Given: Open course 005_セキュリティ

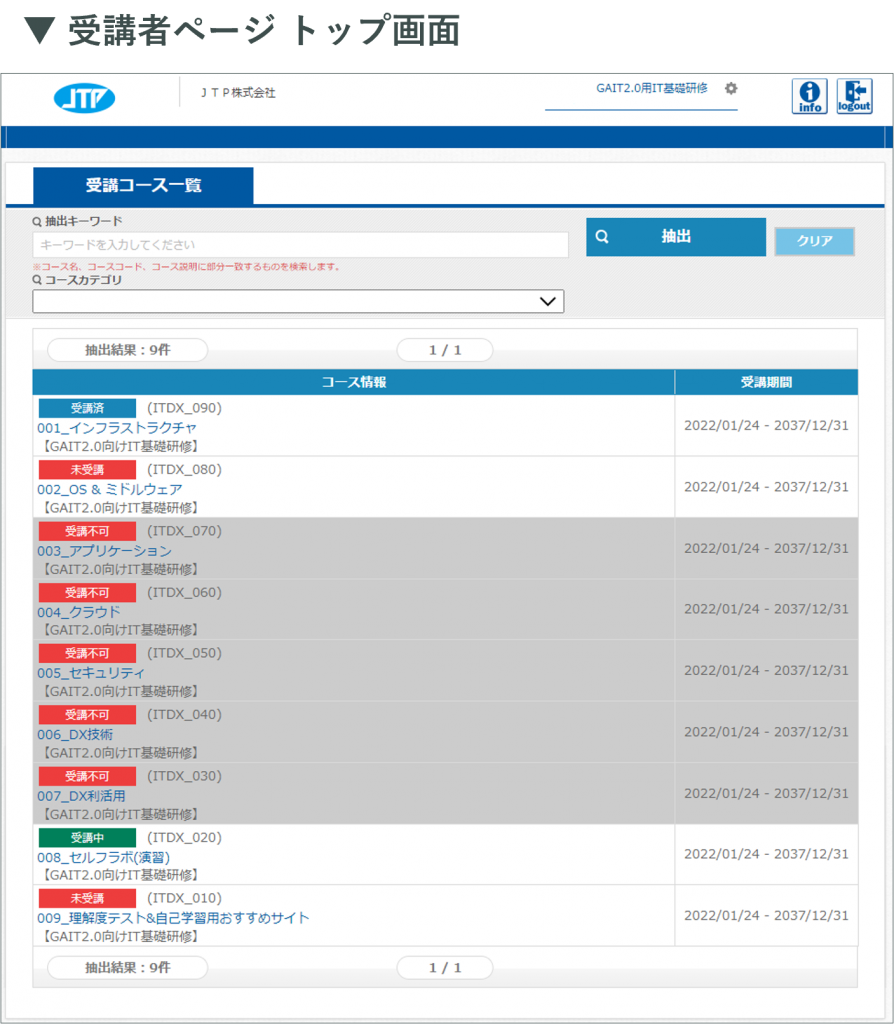Looking at the screenshot, I should [91, 673].
